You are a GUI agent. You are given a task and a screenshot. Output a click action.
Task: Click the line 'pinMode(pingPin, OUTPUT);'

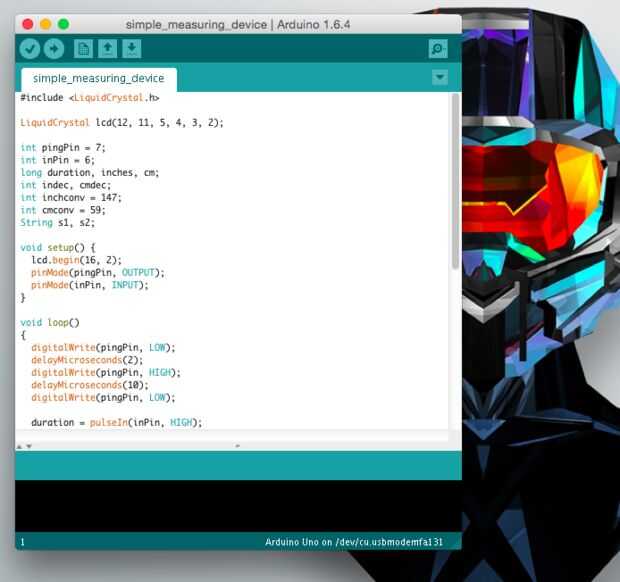(x=98, y=273)
